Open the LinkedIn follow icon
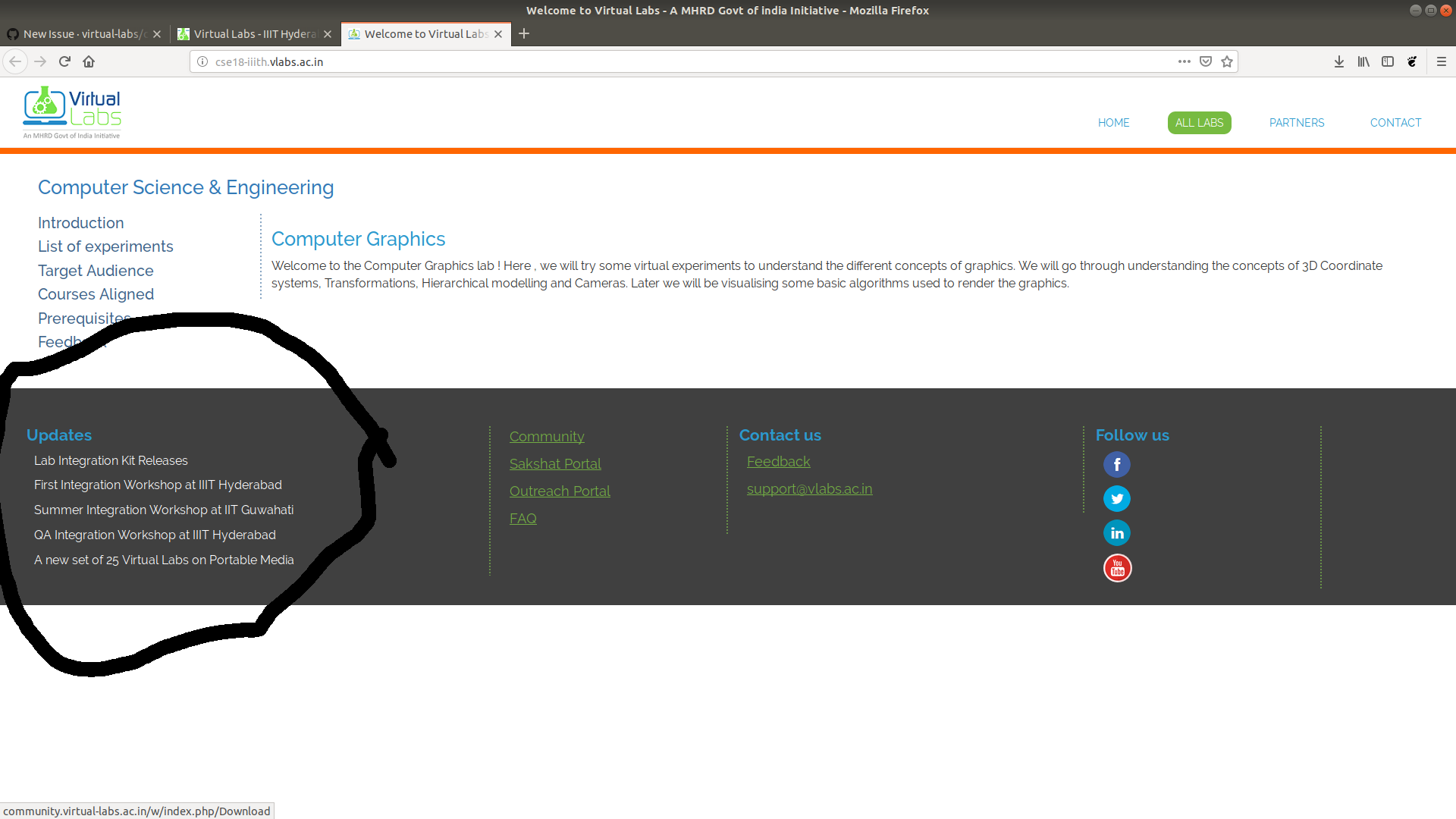Viewport: 1456px width, 819px height. (1116, 533)
